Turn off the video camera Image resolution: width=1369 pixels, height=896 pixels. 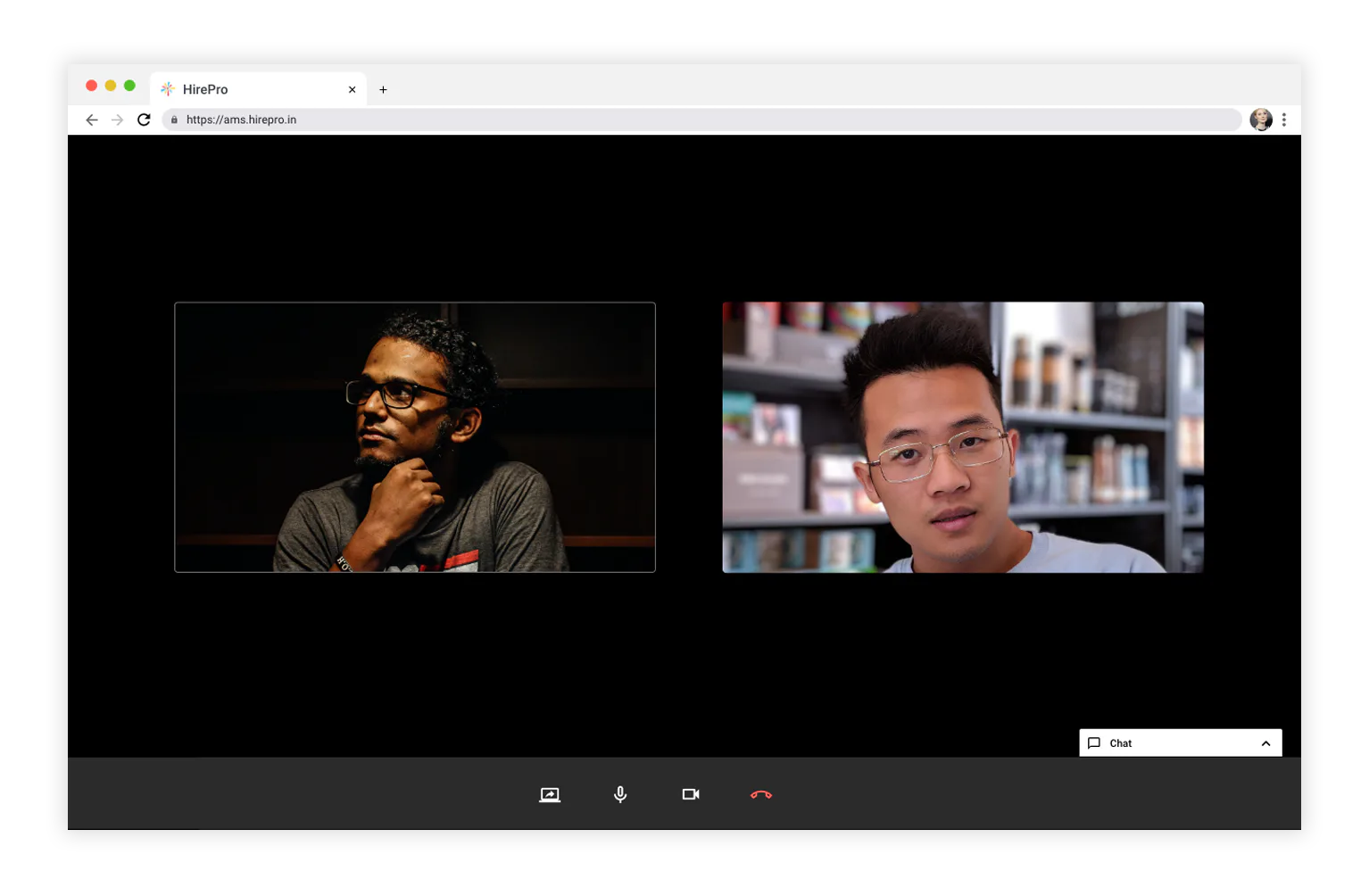691,794
